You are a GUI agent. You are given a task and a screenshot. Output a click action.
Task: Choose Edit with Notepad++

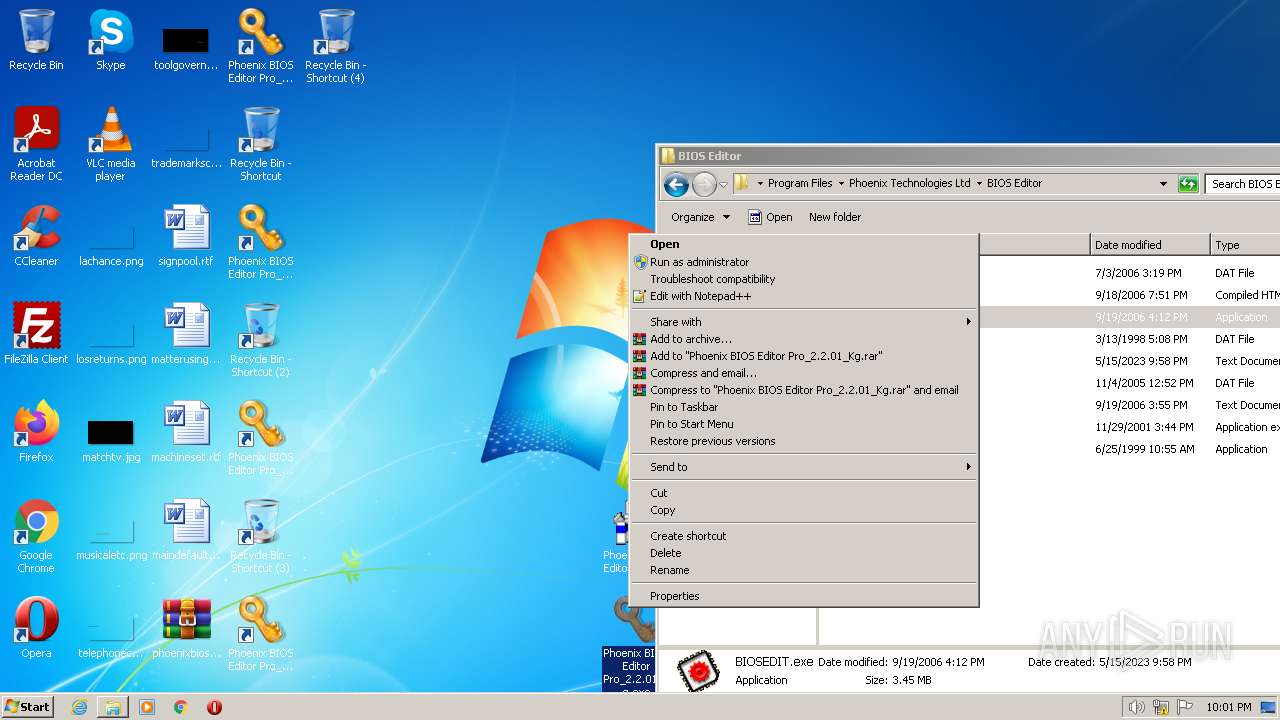804,296
